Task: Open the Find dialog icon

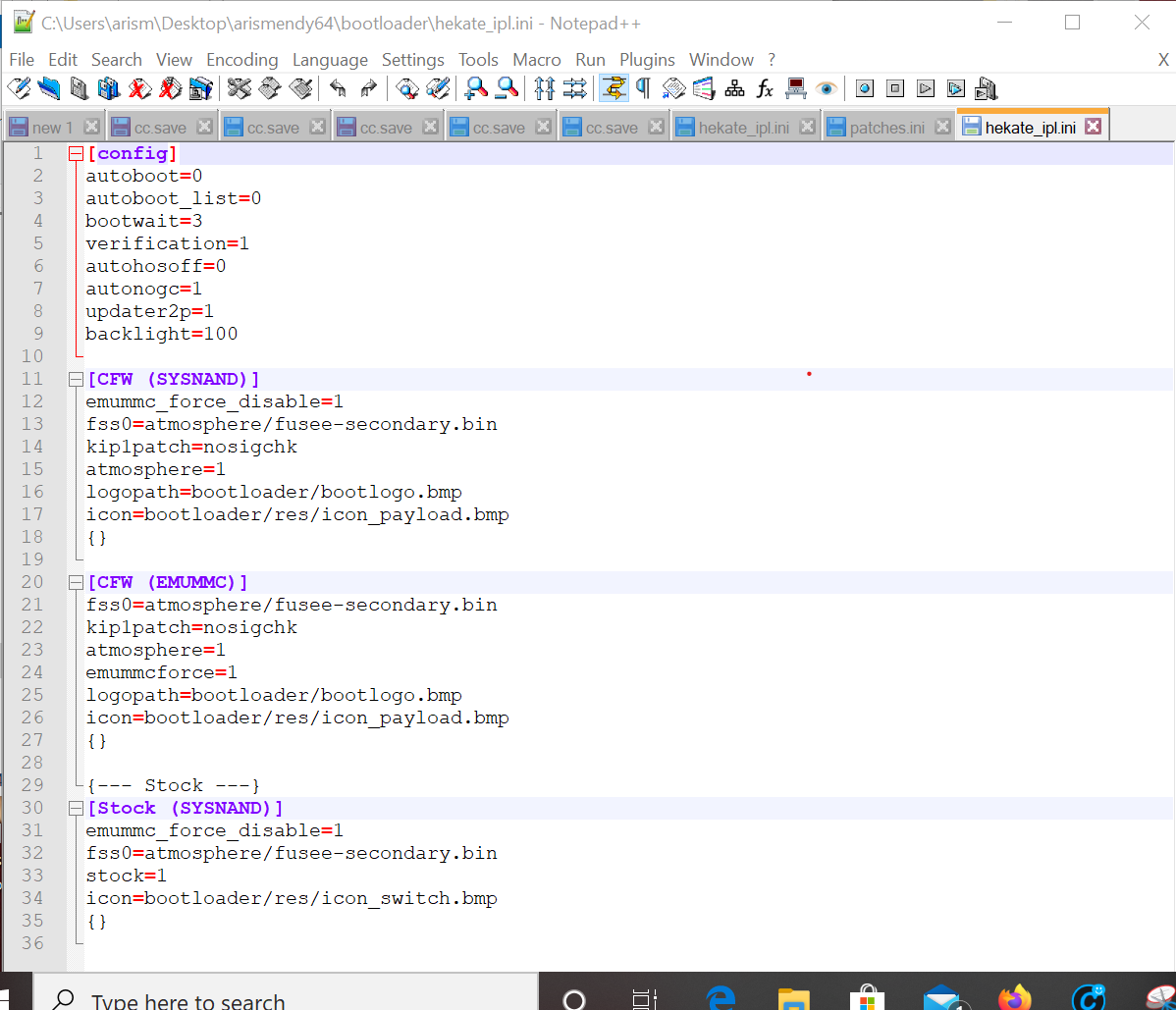Action: [407, 89]
